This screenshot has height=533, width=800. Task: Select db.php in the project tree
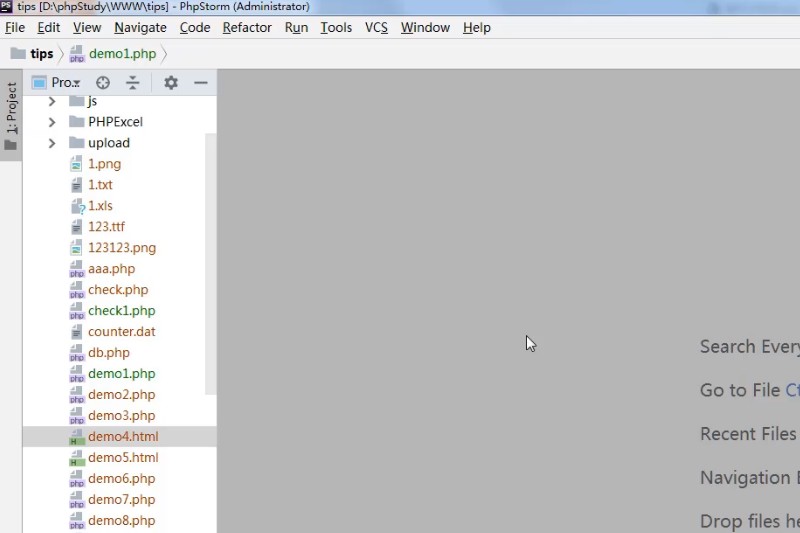[109, 352]
